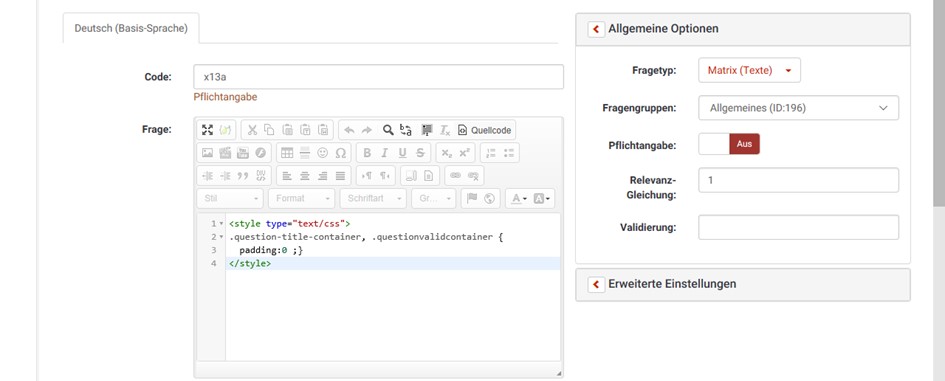Toggle Bold formatting
Screen dimensions: 945x381
366,153
